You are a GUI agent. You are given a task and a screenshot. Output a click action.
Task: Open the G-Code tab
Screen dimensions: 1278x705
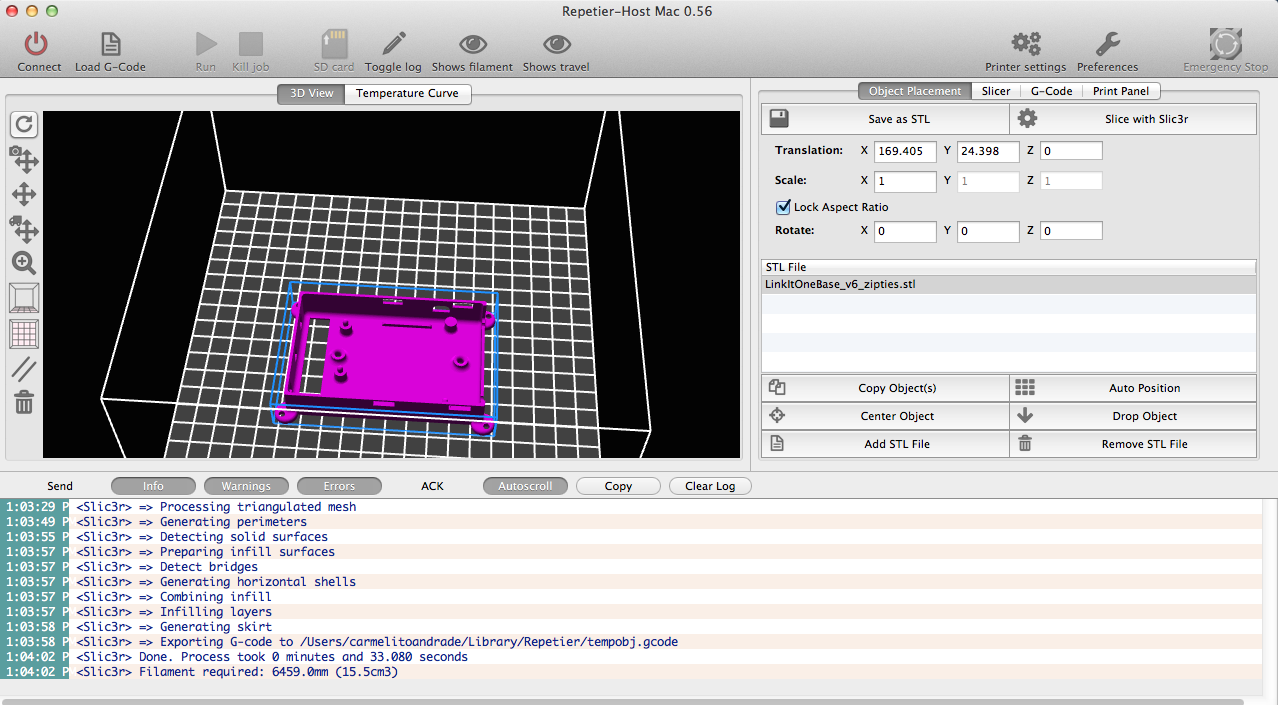(x=1051, y=91)
